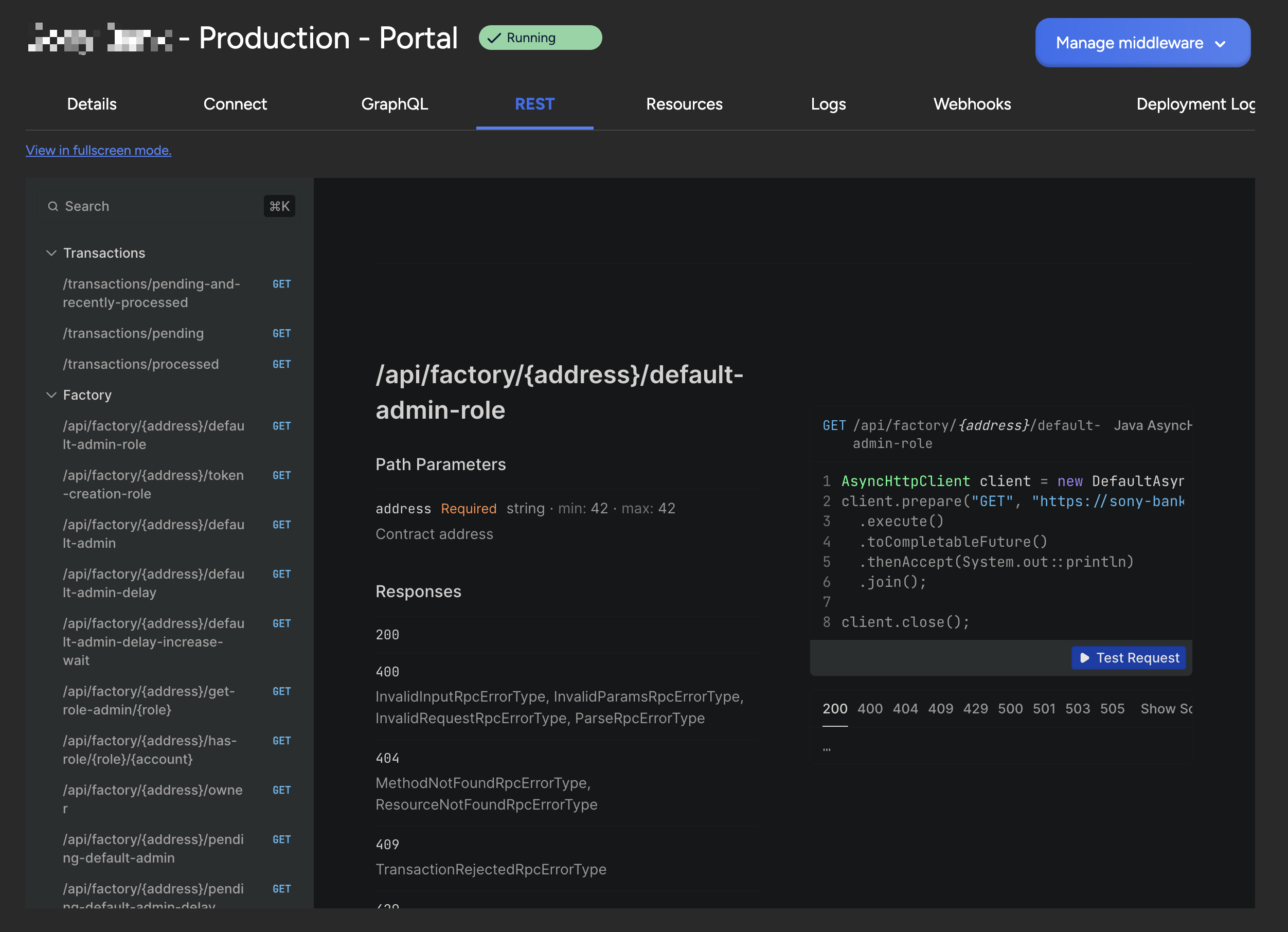Click the search magnifier icon
Viewport: 1288px width, 932px height.
click(x=53, y=206)
